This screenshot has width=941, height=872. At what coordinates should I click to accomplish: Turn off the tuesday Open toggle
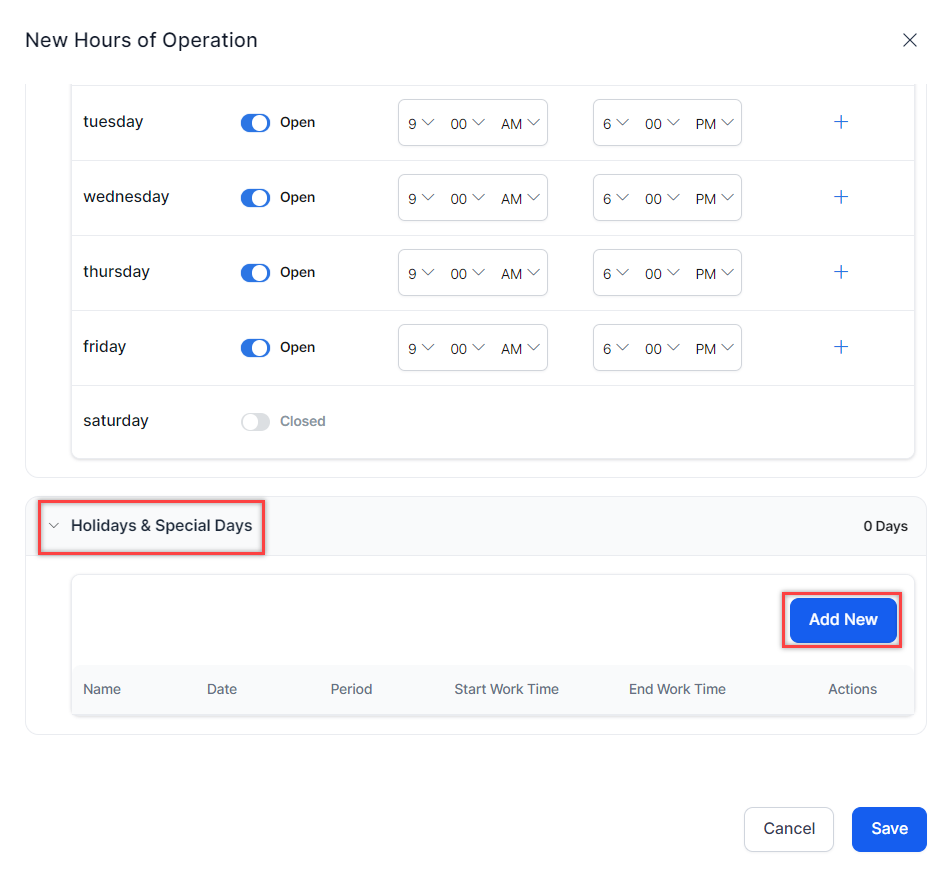255,123
